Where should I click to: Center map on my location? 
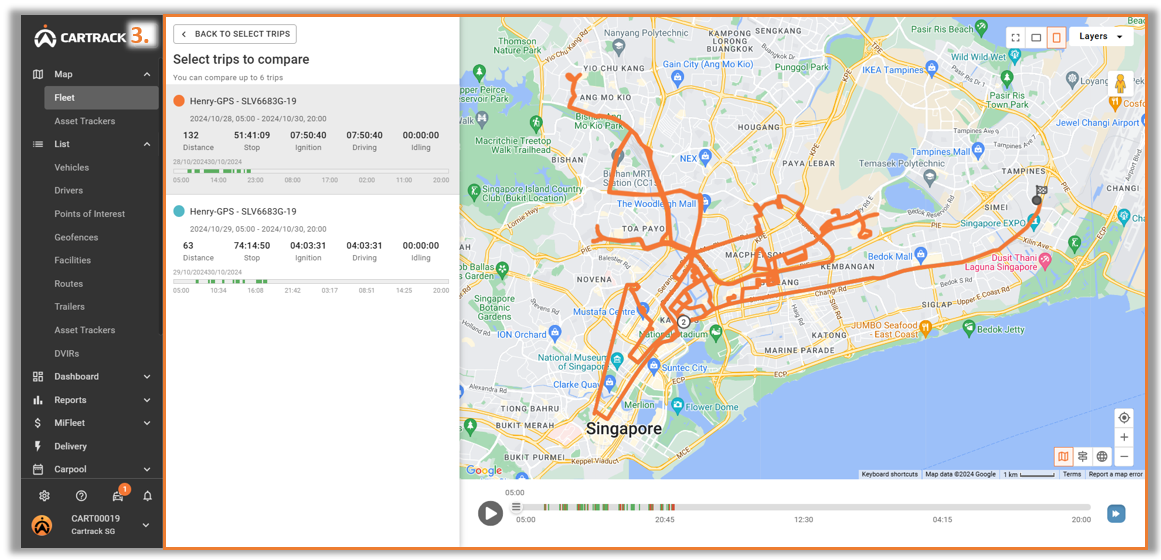(x=1124, y=418)
